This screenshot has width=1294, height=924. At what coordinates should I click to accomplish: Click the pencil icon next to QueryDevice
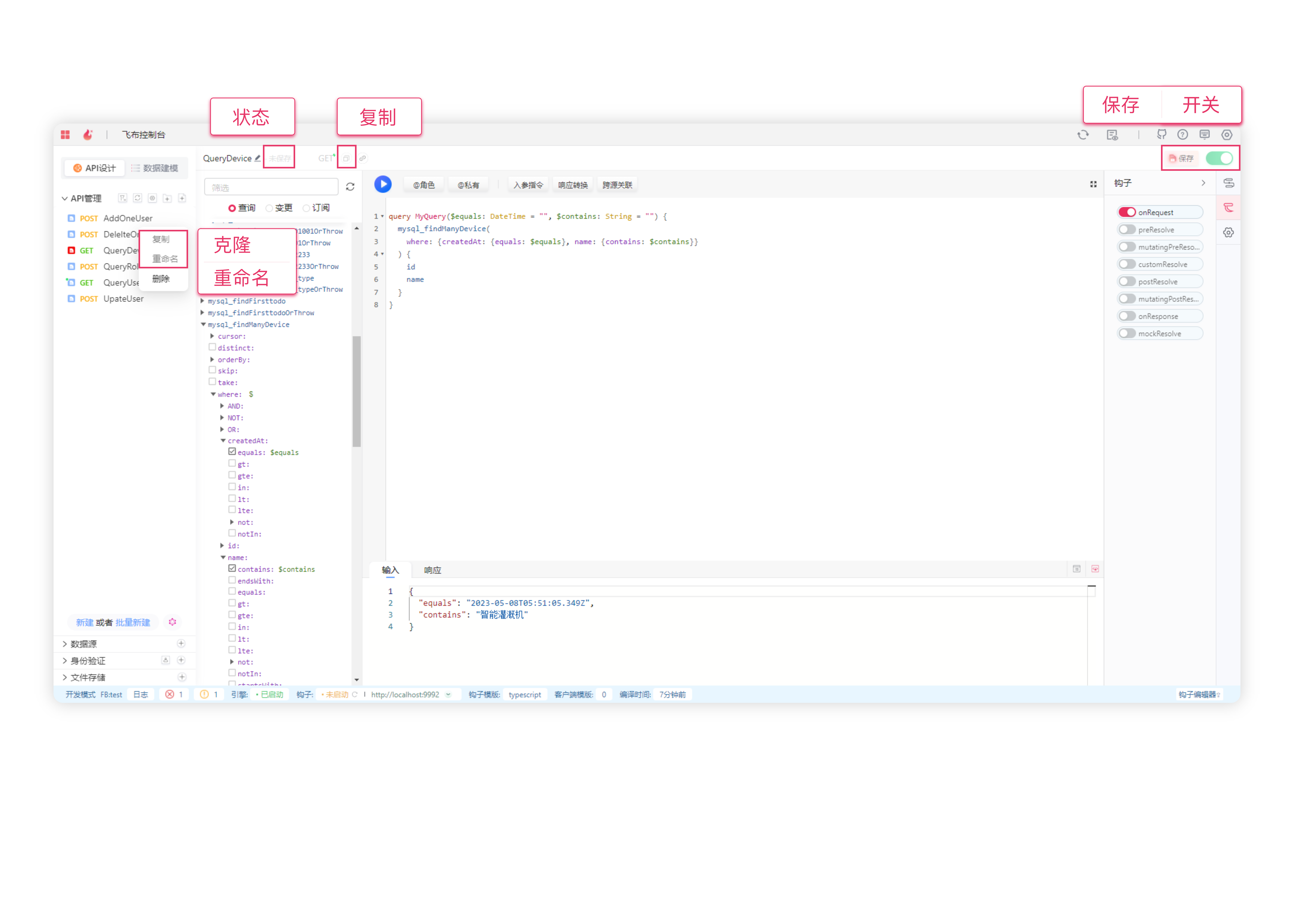258,158
